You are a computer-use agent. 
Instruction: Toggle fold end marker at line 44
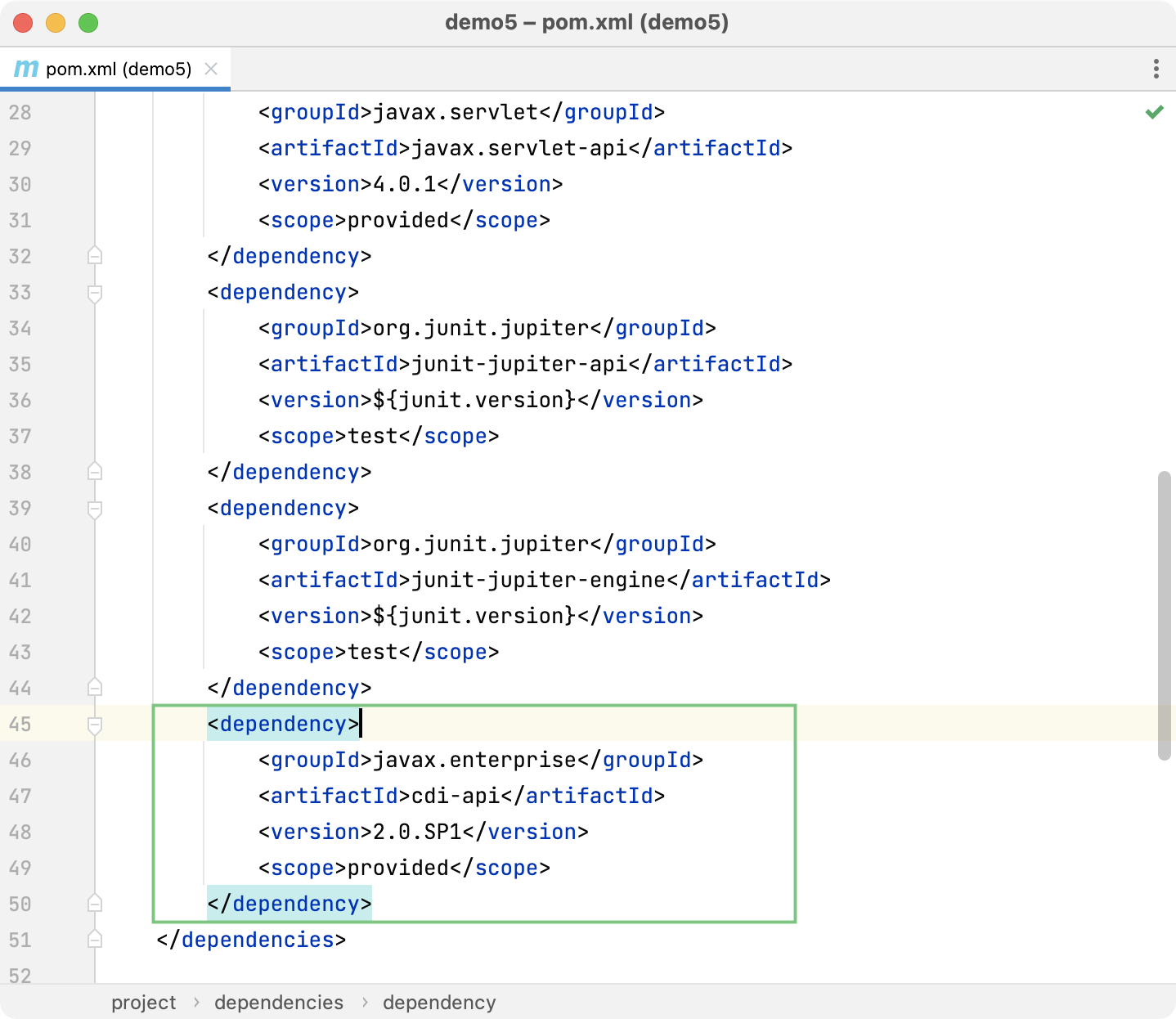95,688
